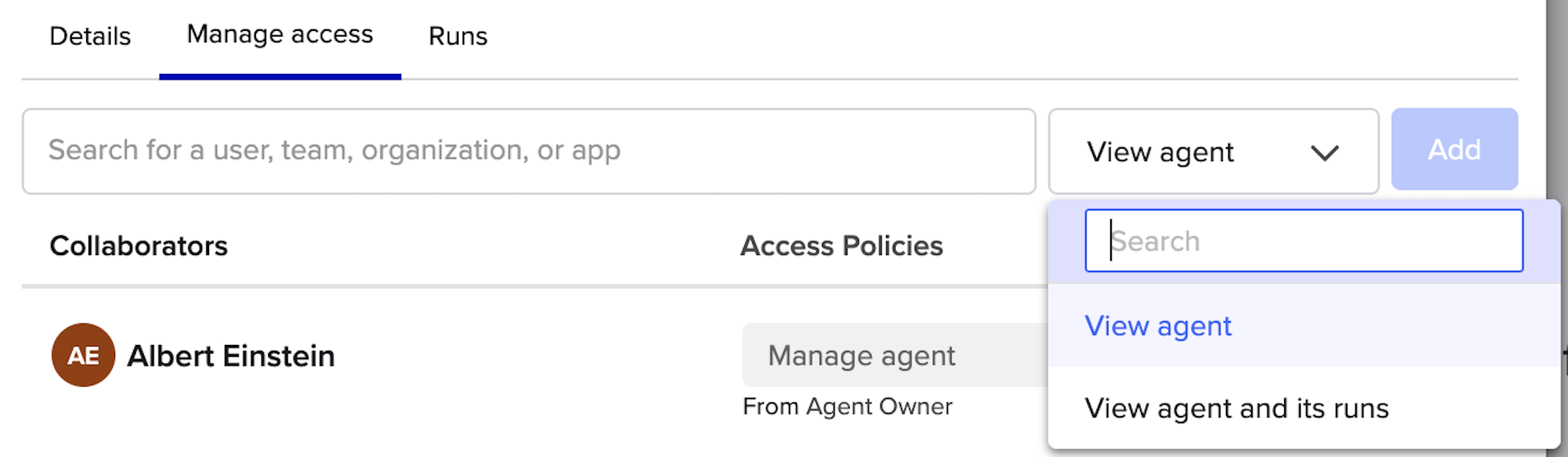Open the Runs tab
Viewport: 1568px width, 457px height.
458,36
